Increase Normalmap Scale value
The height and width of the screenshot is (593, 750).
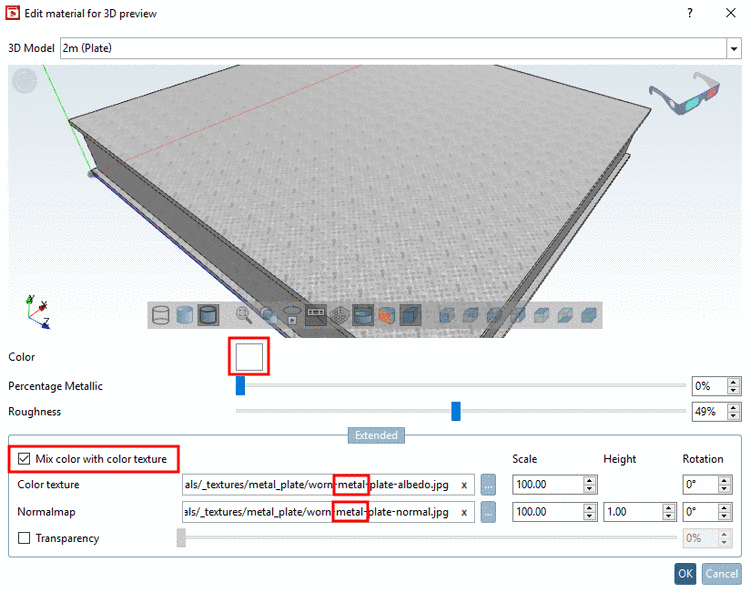tap(590, 508)
